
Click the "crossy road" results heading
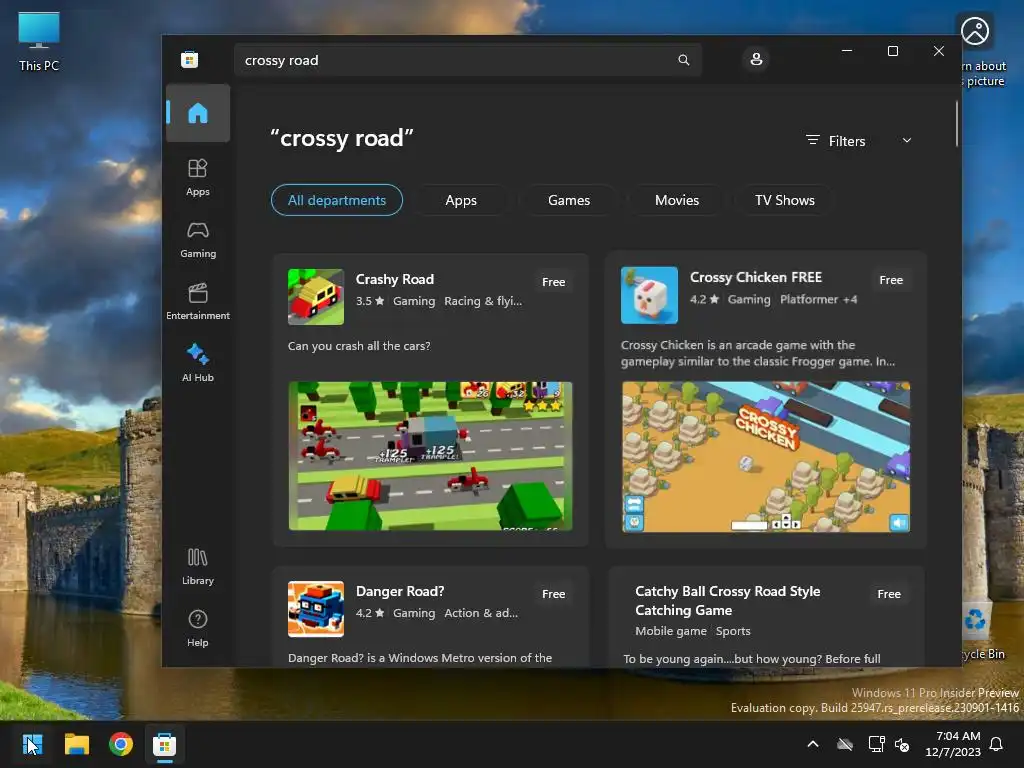coord(342,138)
